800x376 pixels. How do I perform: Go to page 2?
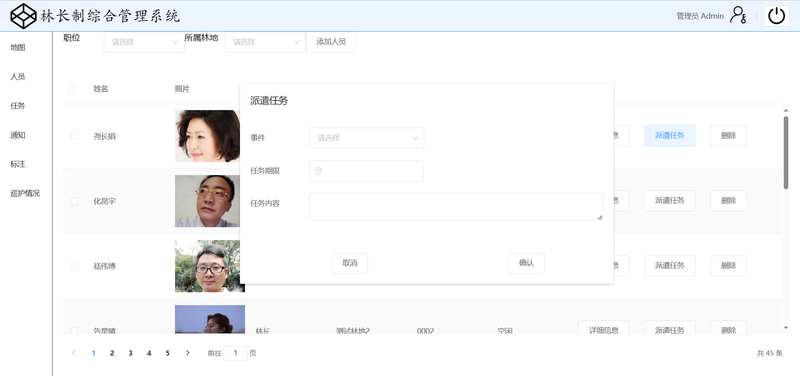pyautogui.click(x=112, y=353)
